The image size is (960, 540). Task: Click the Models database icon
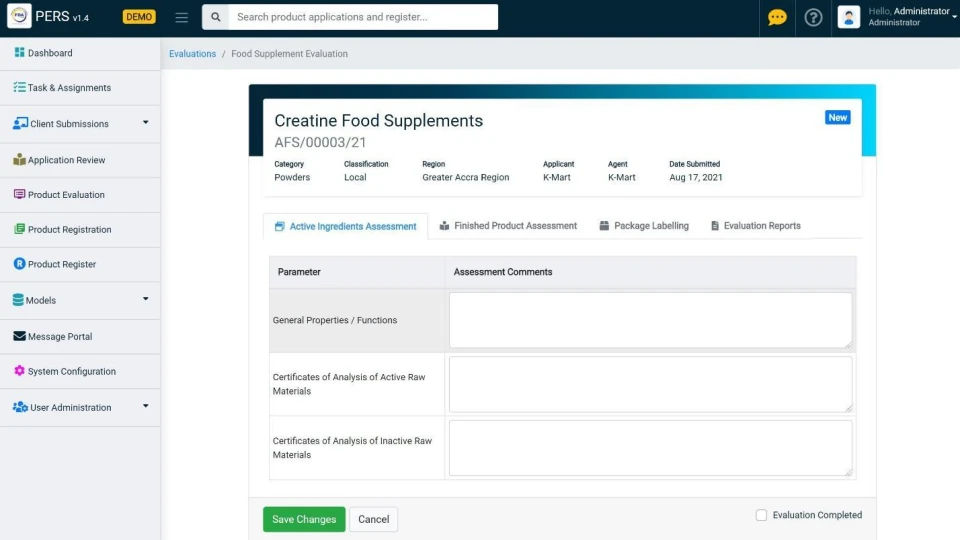(x=18, y=299)
